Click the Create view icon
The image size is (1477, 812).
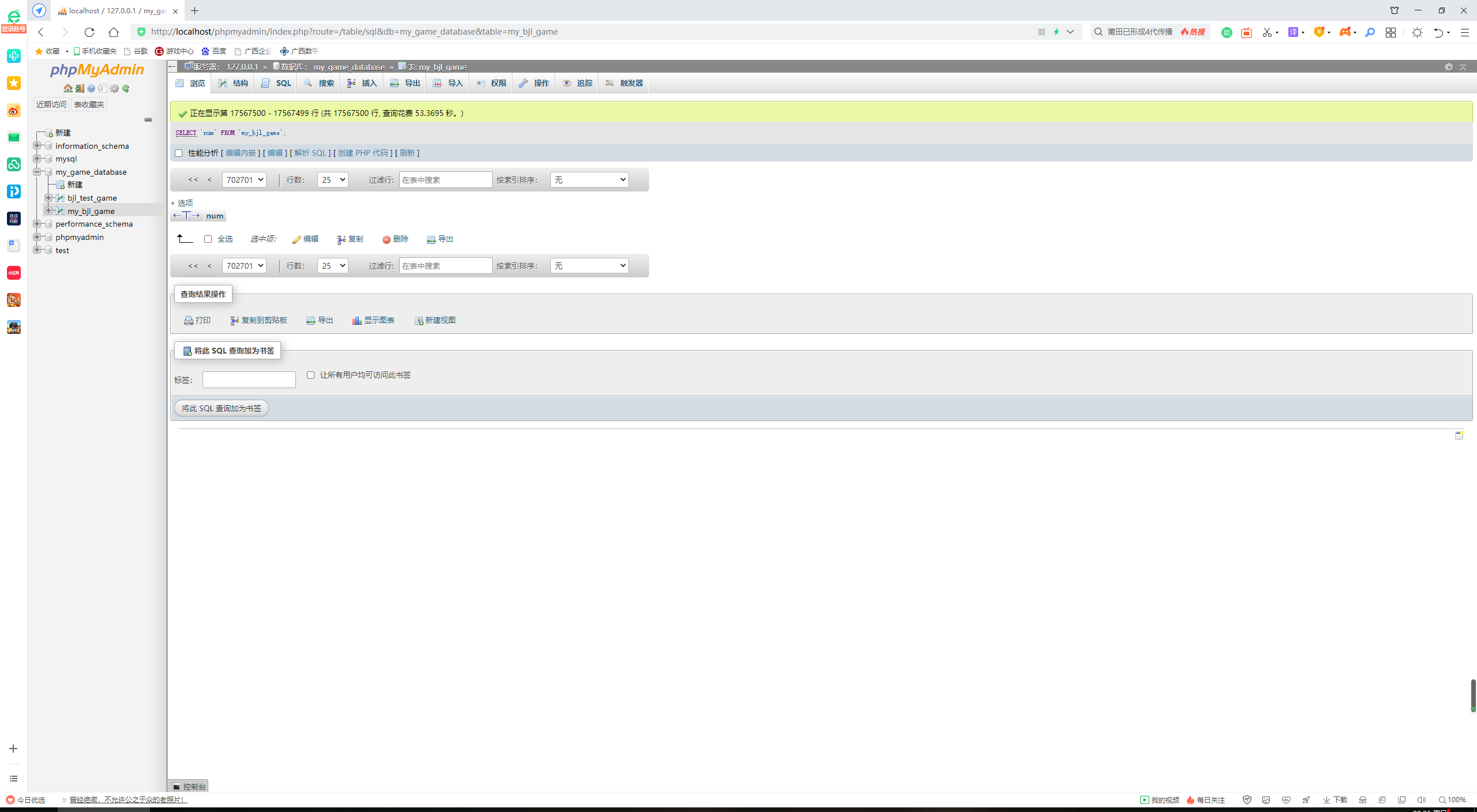pos(419,321)
